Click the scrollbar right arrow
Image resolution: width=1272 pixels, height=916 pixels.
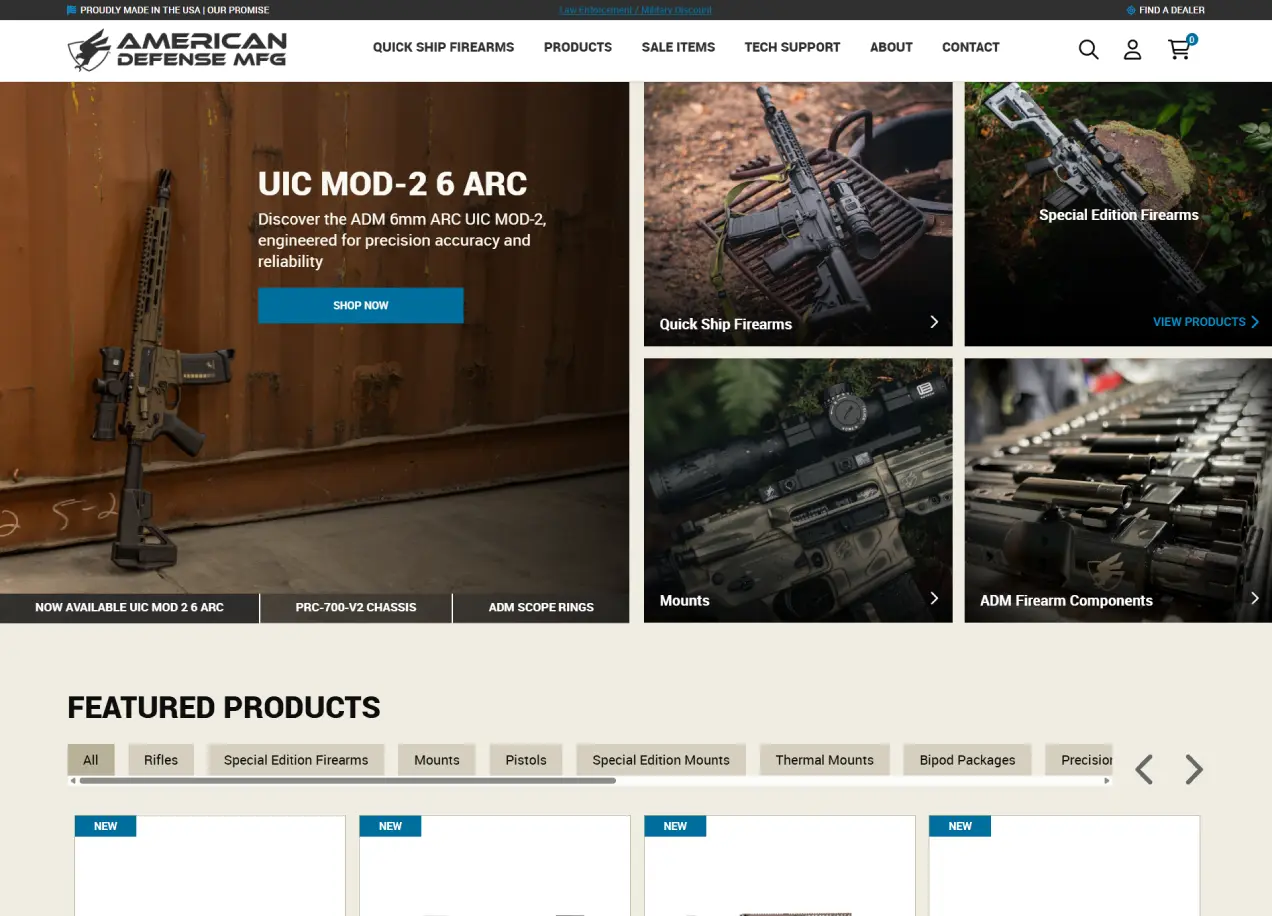pyautogui.click(x=1107, y=781)
